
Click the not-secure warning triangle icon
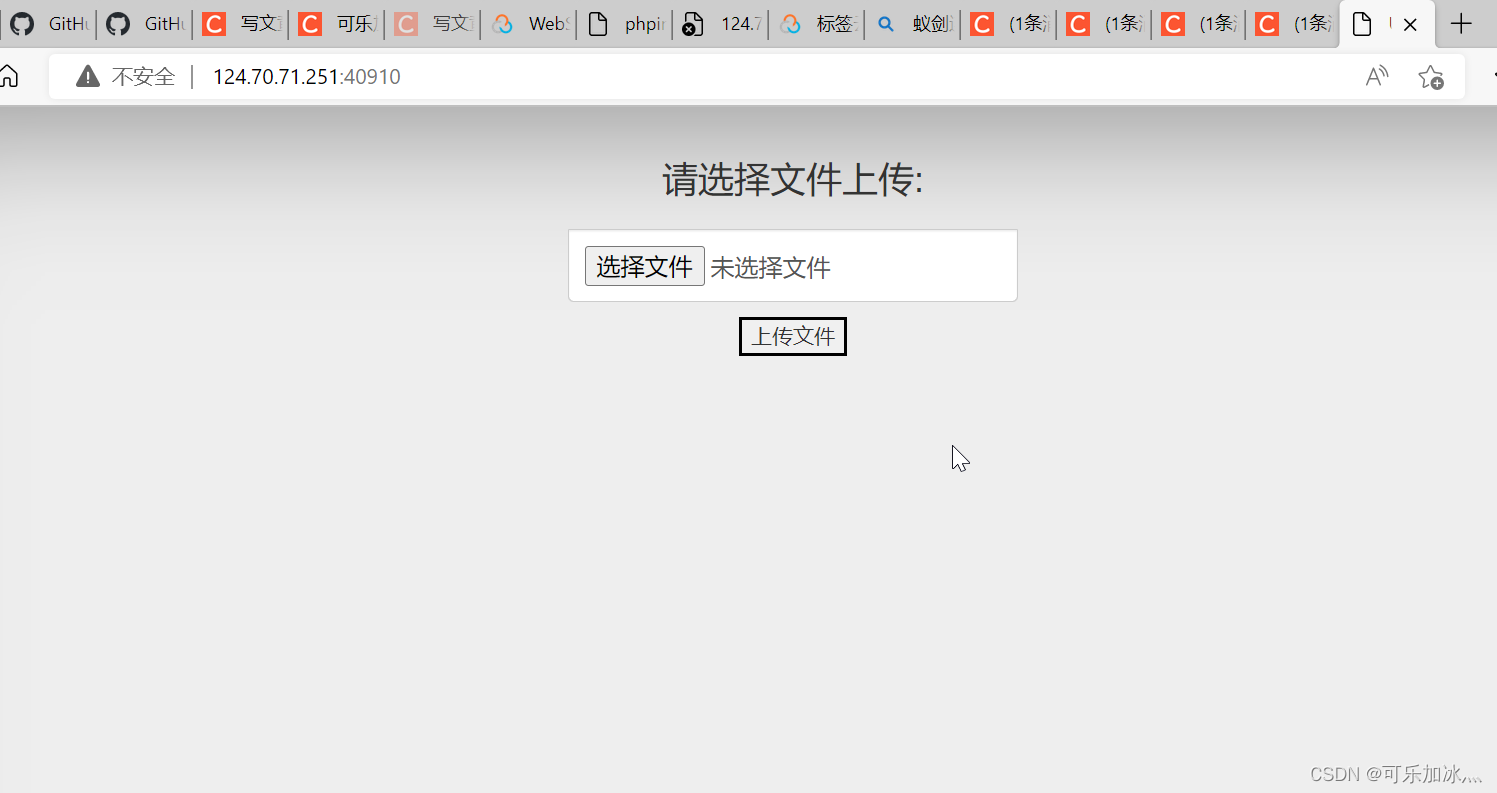(x=88, y=76)
